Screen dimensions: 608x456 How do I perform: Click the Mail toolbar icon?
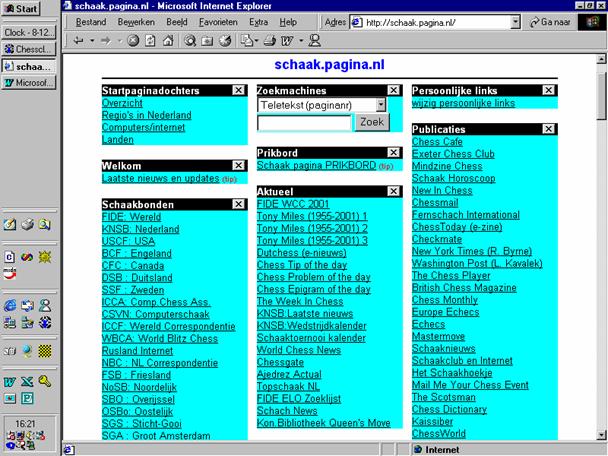click(x=246, y=41)
